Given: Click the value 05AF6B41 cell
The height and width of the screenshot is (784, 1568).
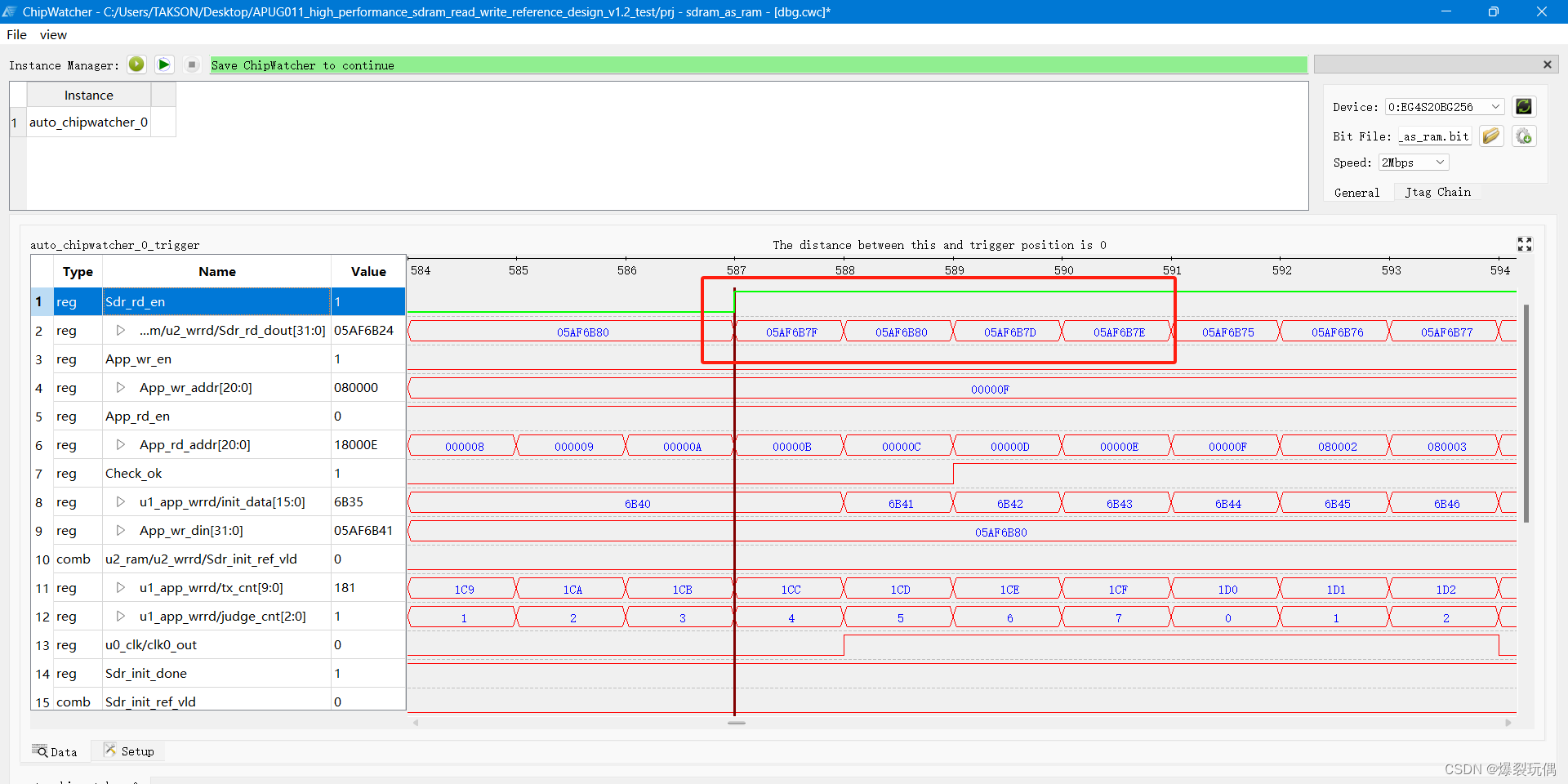Looking at the screenshot, I should [x=368, y=531].
